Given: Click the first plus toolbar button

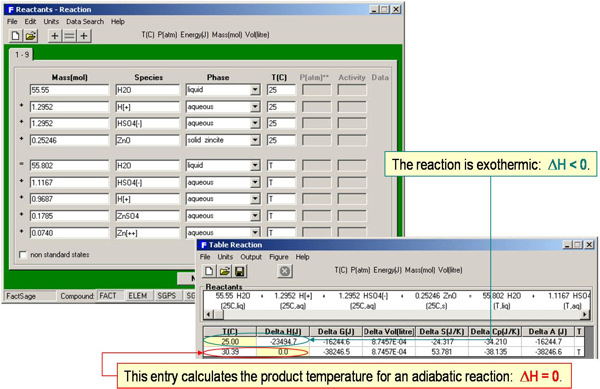Looking at the screenshot, I should tap(55, 36).
